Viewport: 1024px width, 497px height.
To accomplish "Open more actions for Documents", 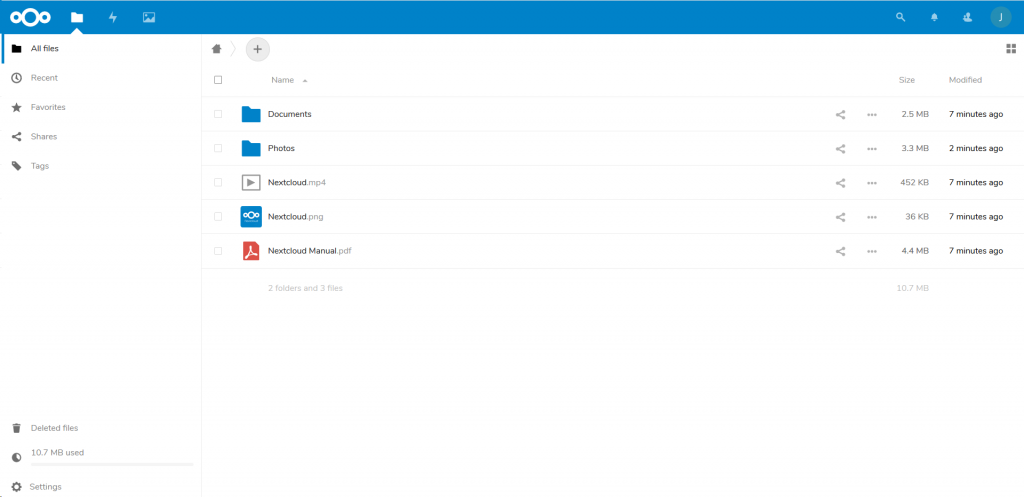I will (872, 115).
